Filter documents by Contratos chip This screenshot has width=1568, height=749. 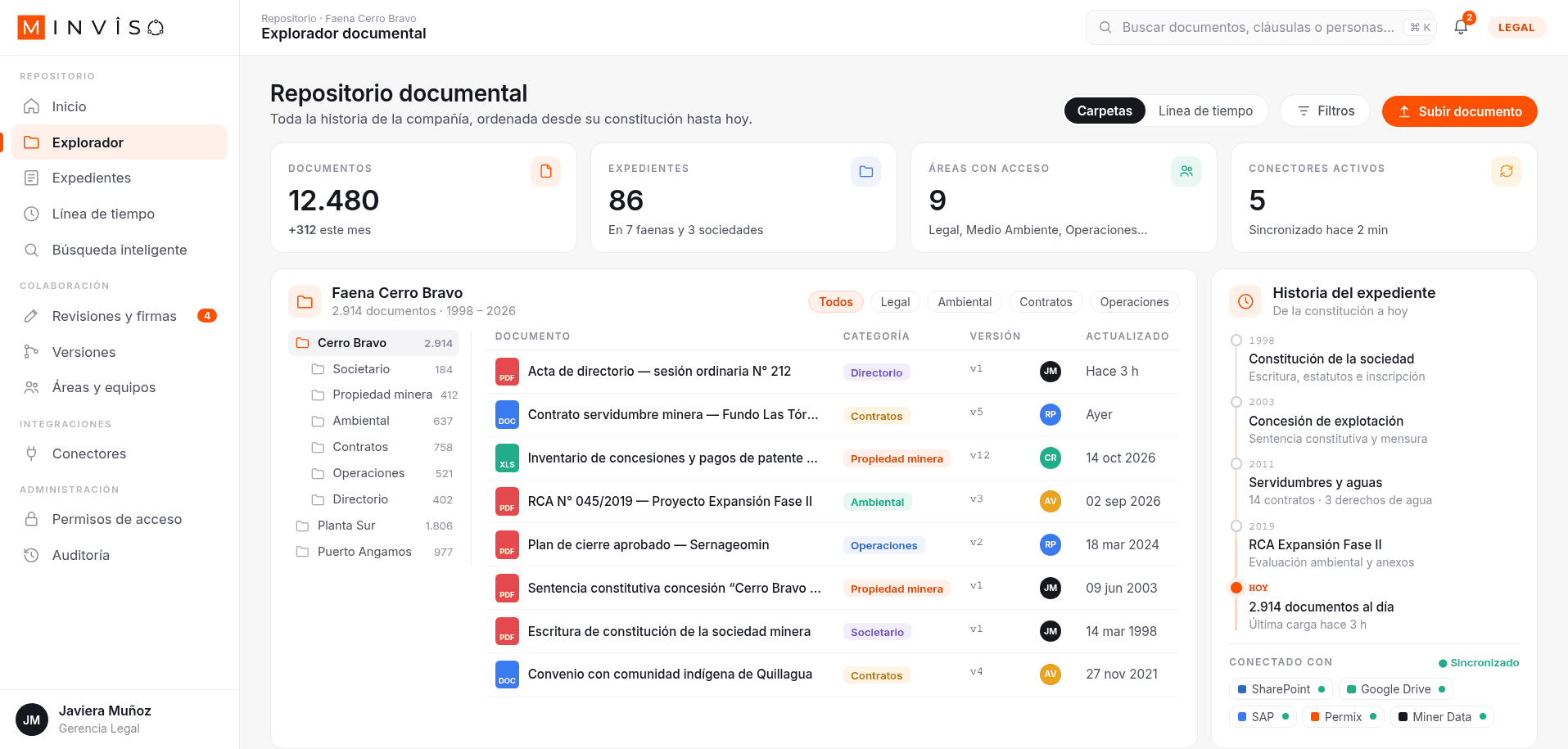coord(1046,302)
